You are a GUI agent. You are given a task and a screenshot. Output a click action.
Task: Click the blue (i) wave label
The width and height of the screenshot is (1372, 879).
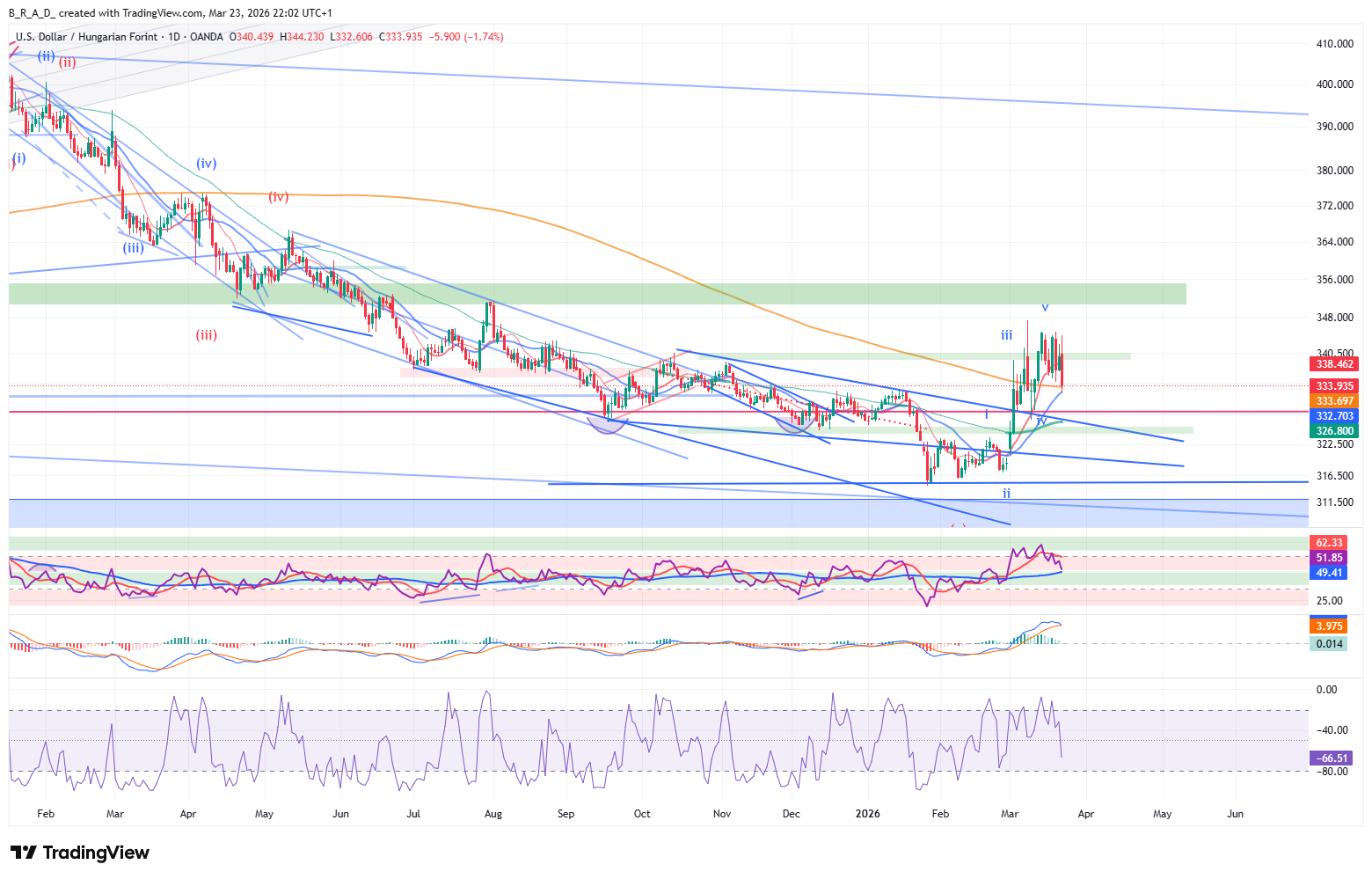[18, 158]
